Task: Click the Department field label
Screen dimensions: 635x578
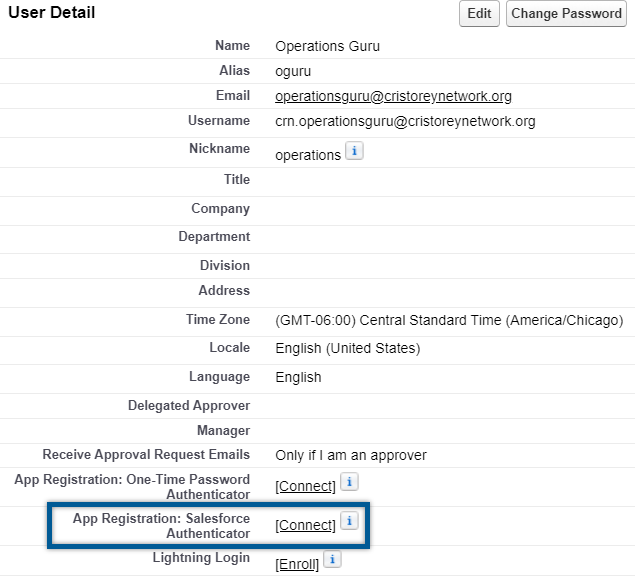Action: [214, 237]
